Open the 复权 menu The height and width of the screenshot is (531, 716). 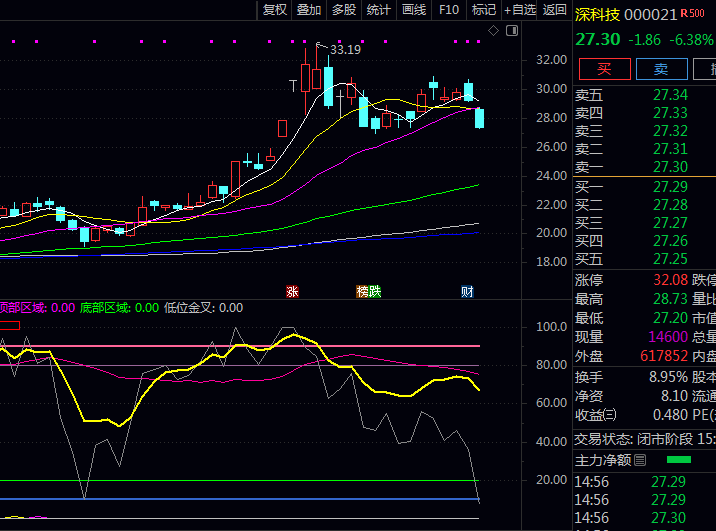274,10
